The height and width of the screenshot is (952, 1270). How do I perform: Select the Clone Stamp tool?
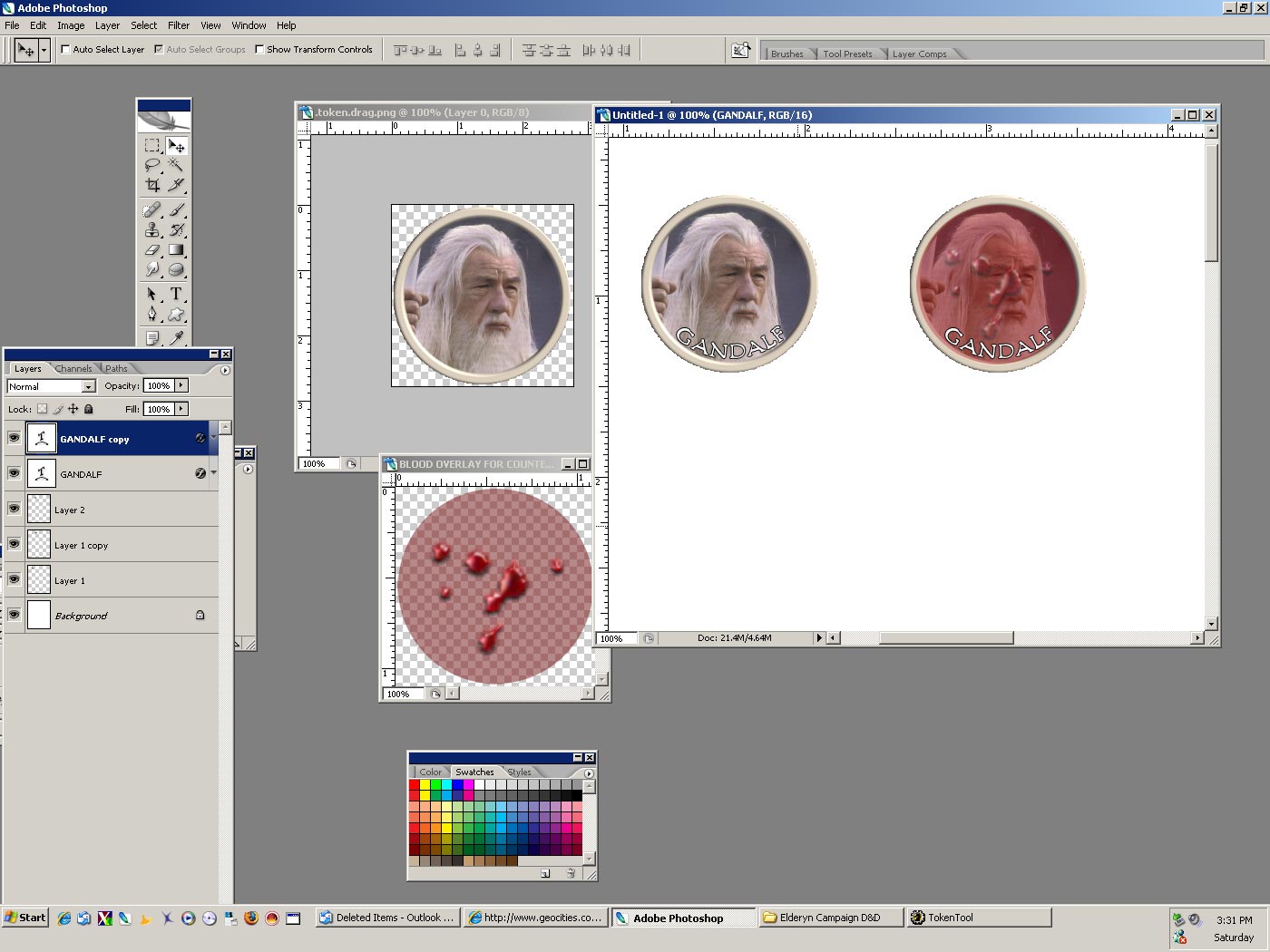point(152,229)
